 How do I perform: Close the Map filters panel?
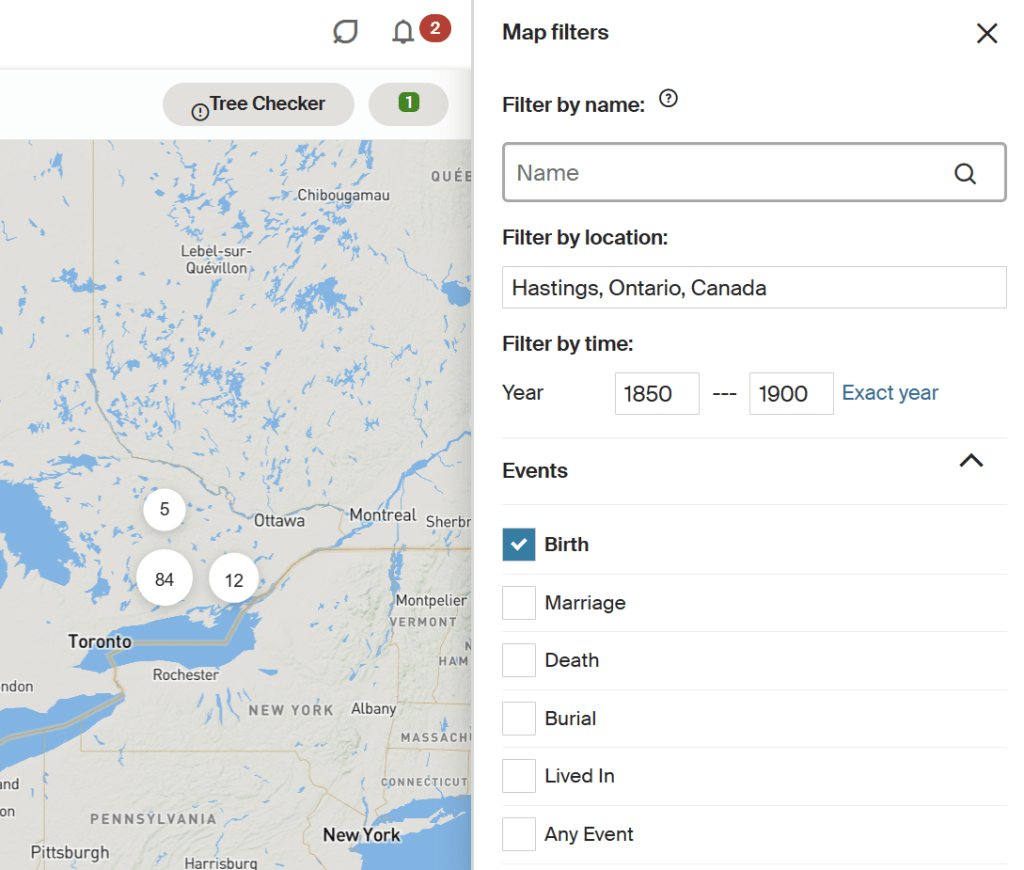pos(987,33)
